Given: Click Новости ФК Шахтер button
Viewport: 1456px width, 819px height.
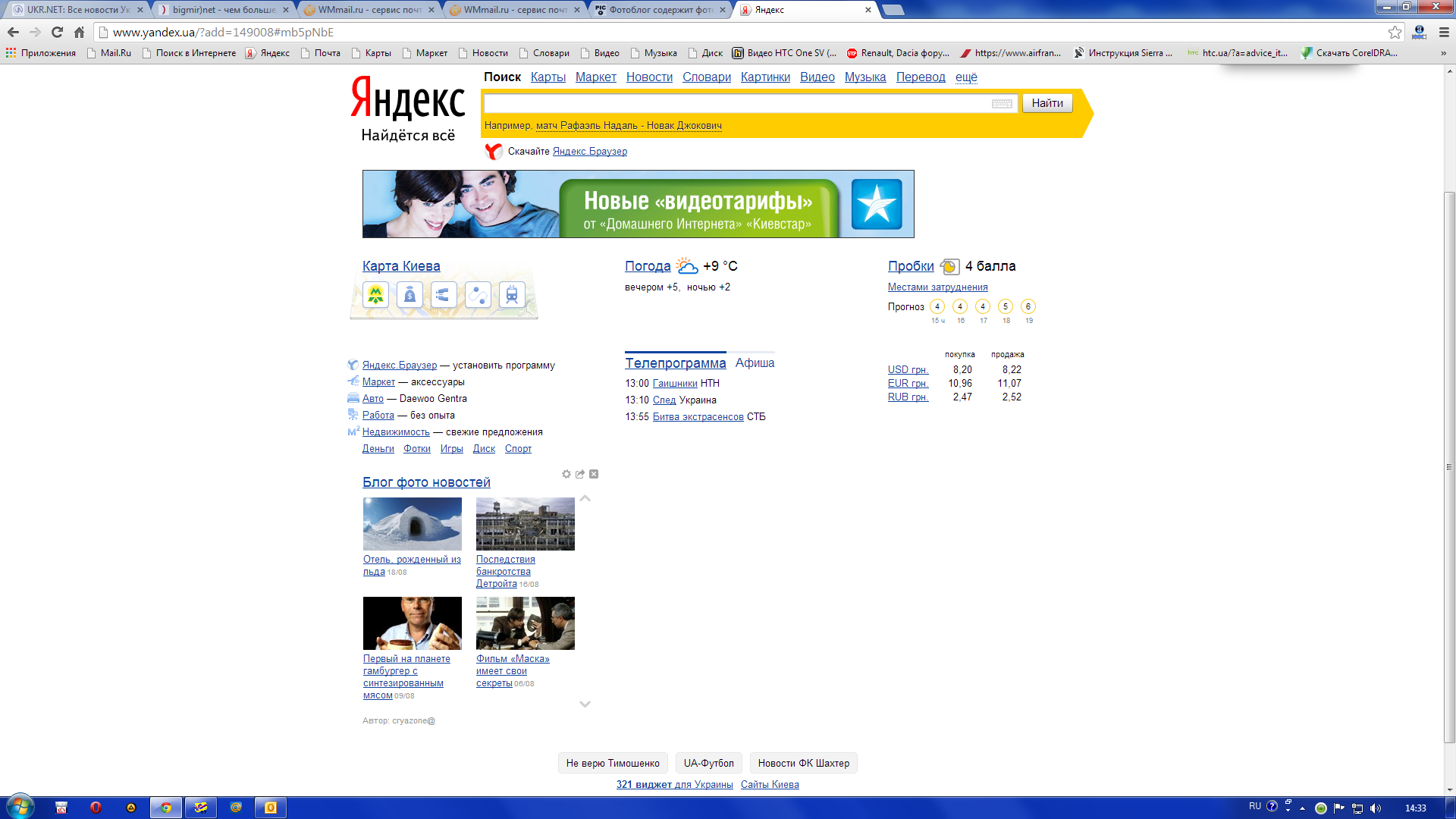Looking at the screenshot, I should 804,763.
